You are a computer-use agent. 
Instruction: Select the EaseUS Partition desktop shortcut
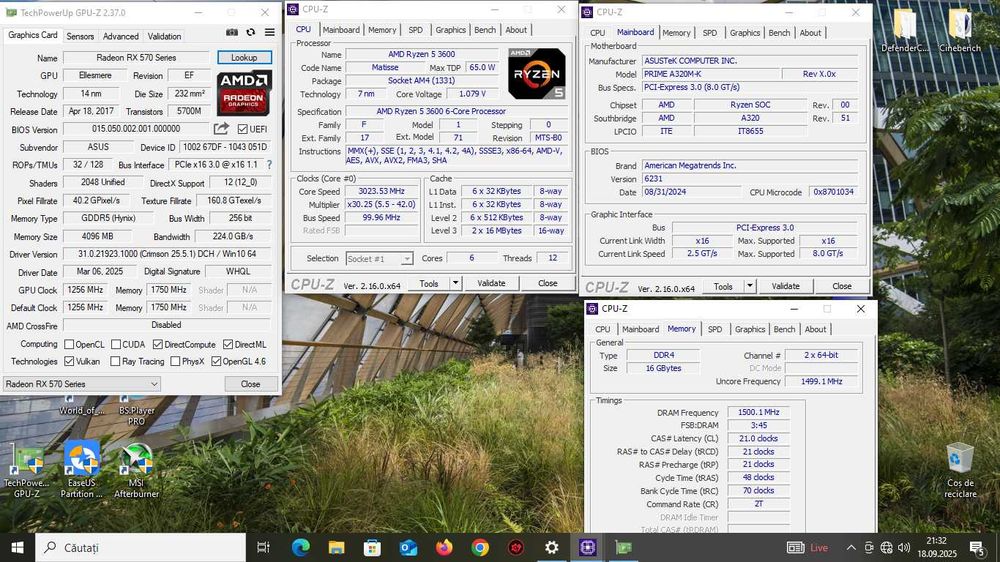82,470
